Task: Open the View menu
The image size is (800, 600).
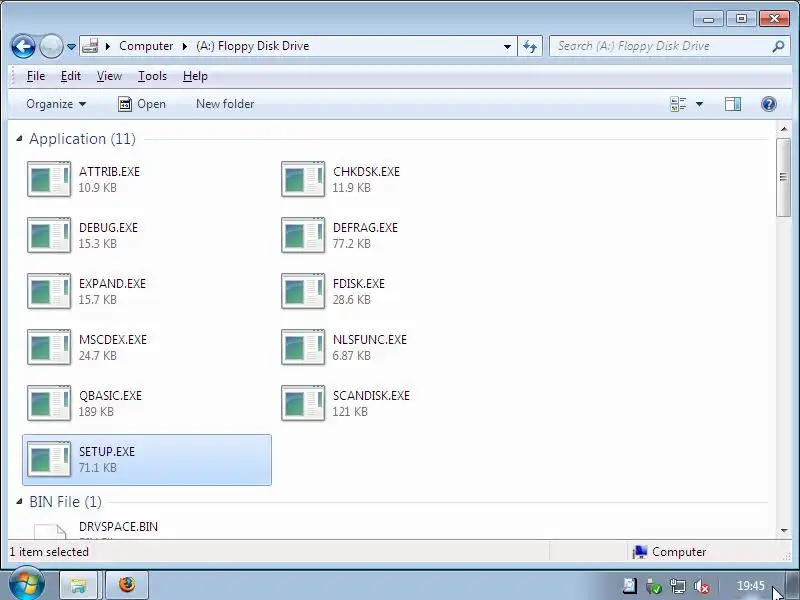Action: 109,76
